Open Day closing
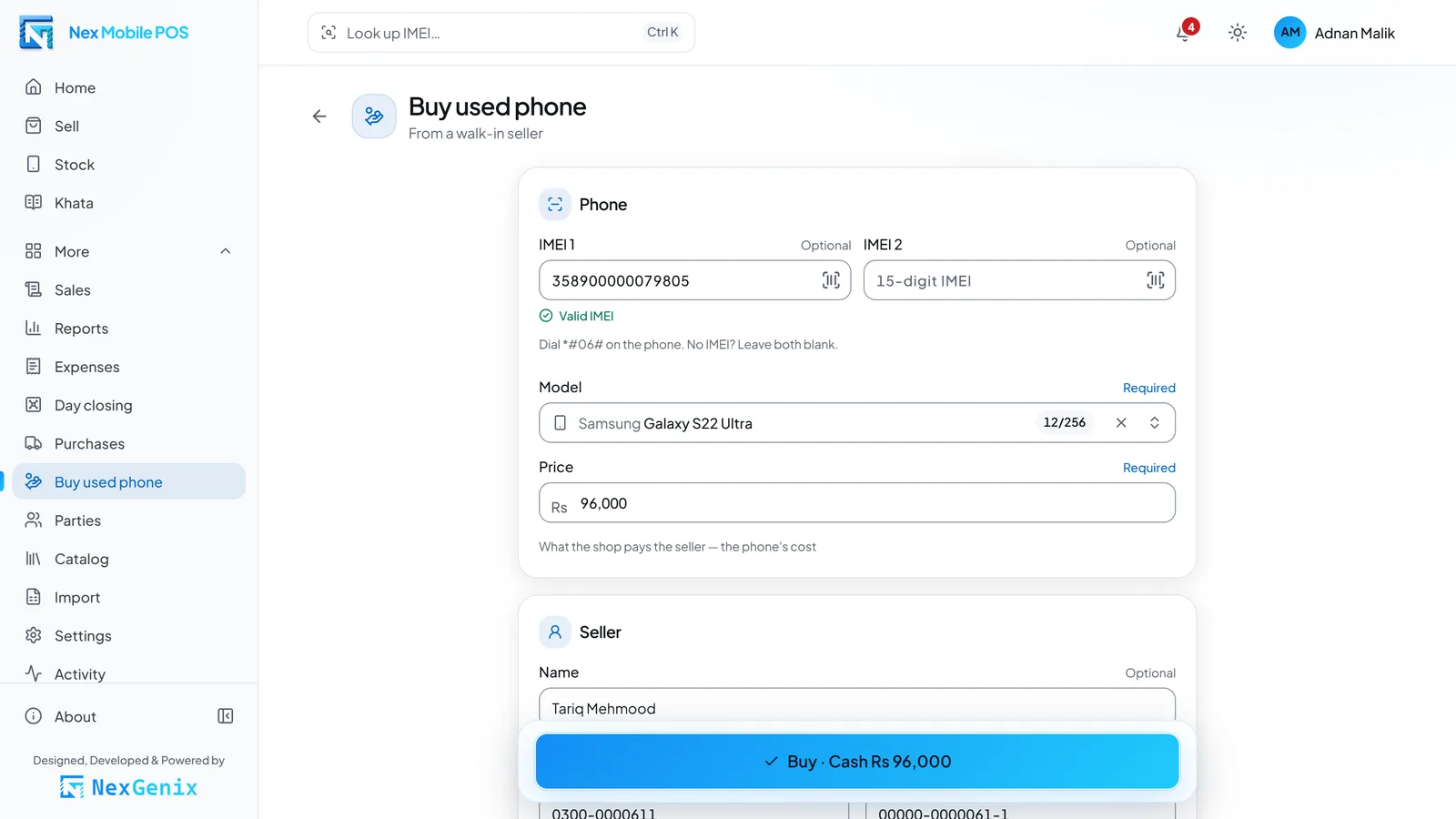 point(129,405)
